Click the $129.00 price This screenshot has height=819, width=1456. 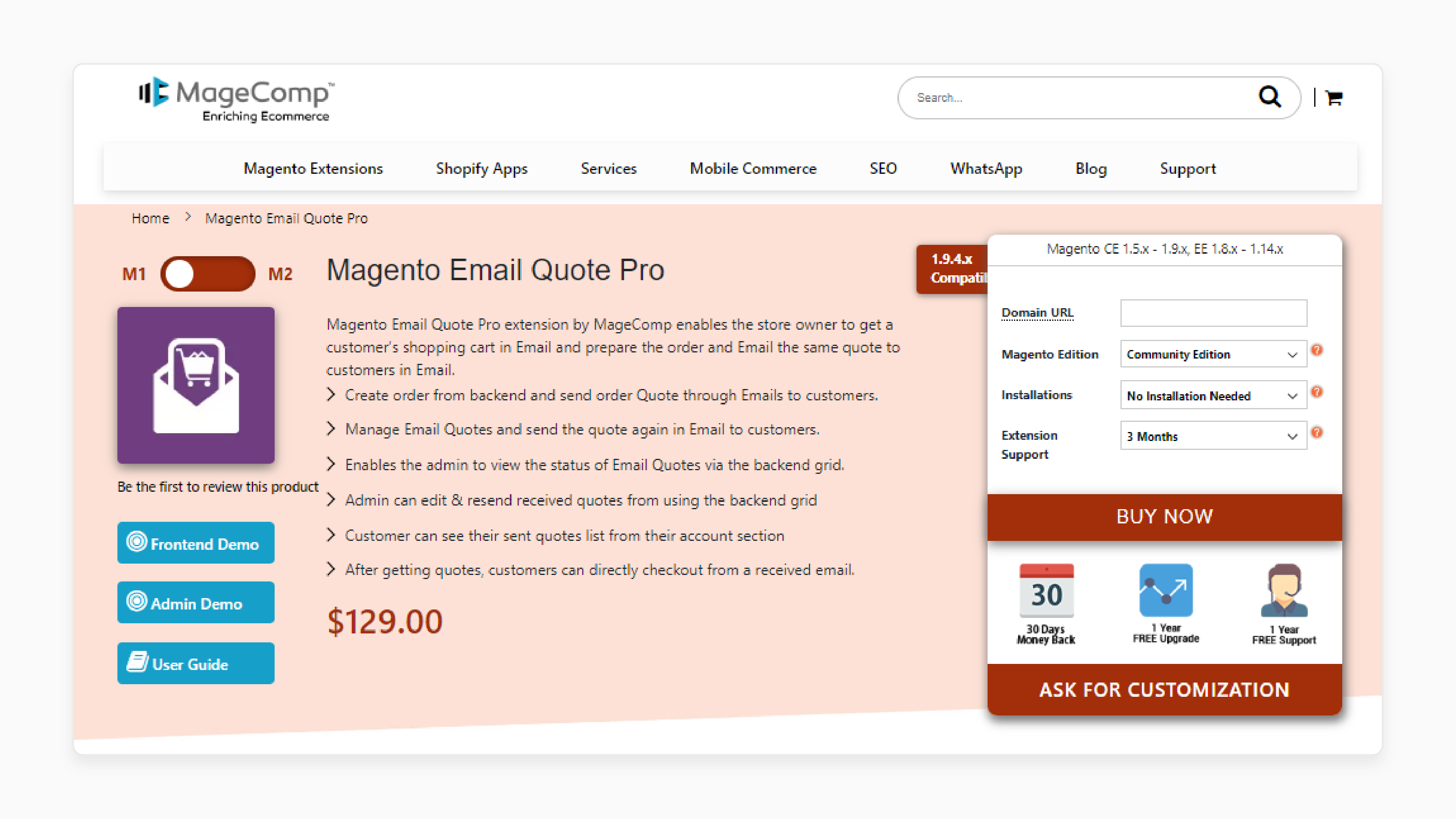coord(384,622)
